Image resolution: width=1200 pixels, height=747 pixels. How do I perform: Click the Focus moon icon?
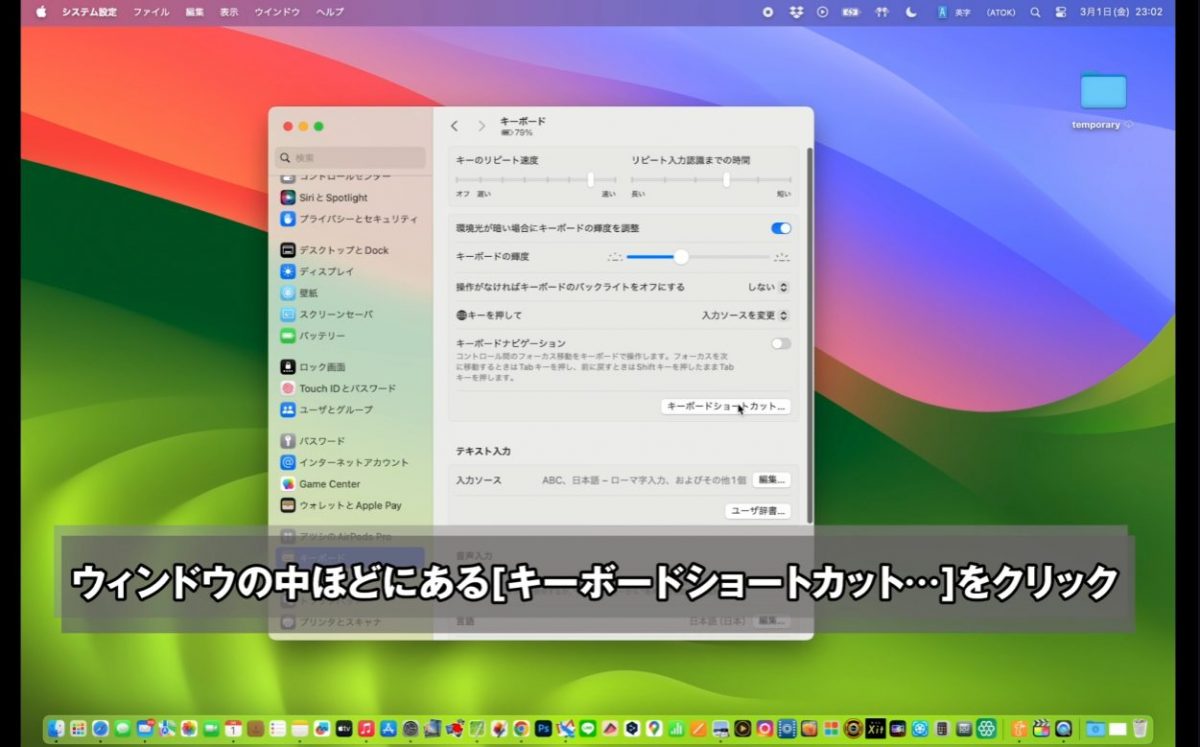[x=911, y=12]
